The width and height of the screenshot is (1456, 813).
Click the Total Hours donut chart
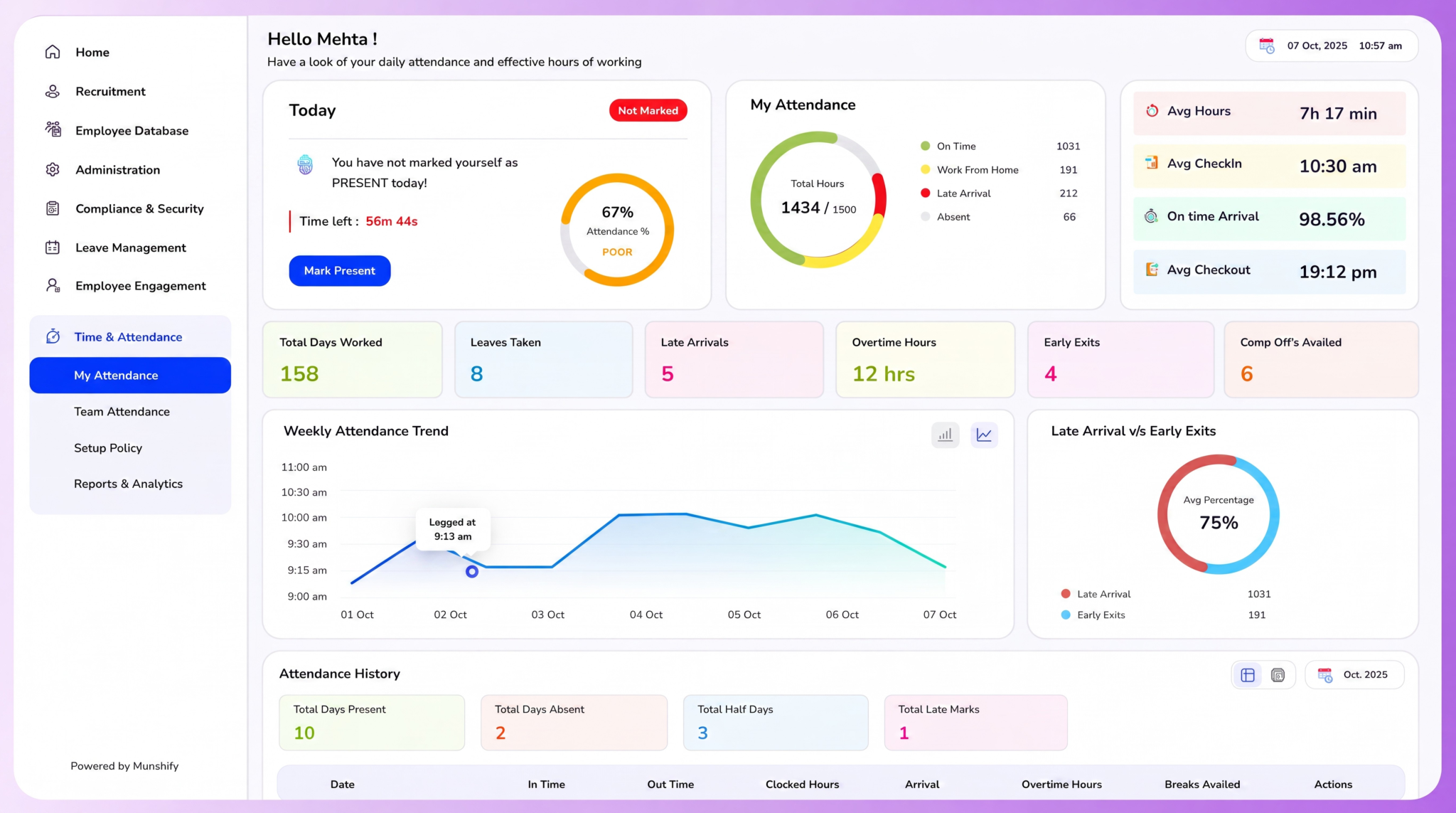tap(818, 199)
